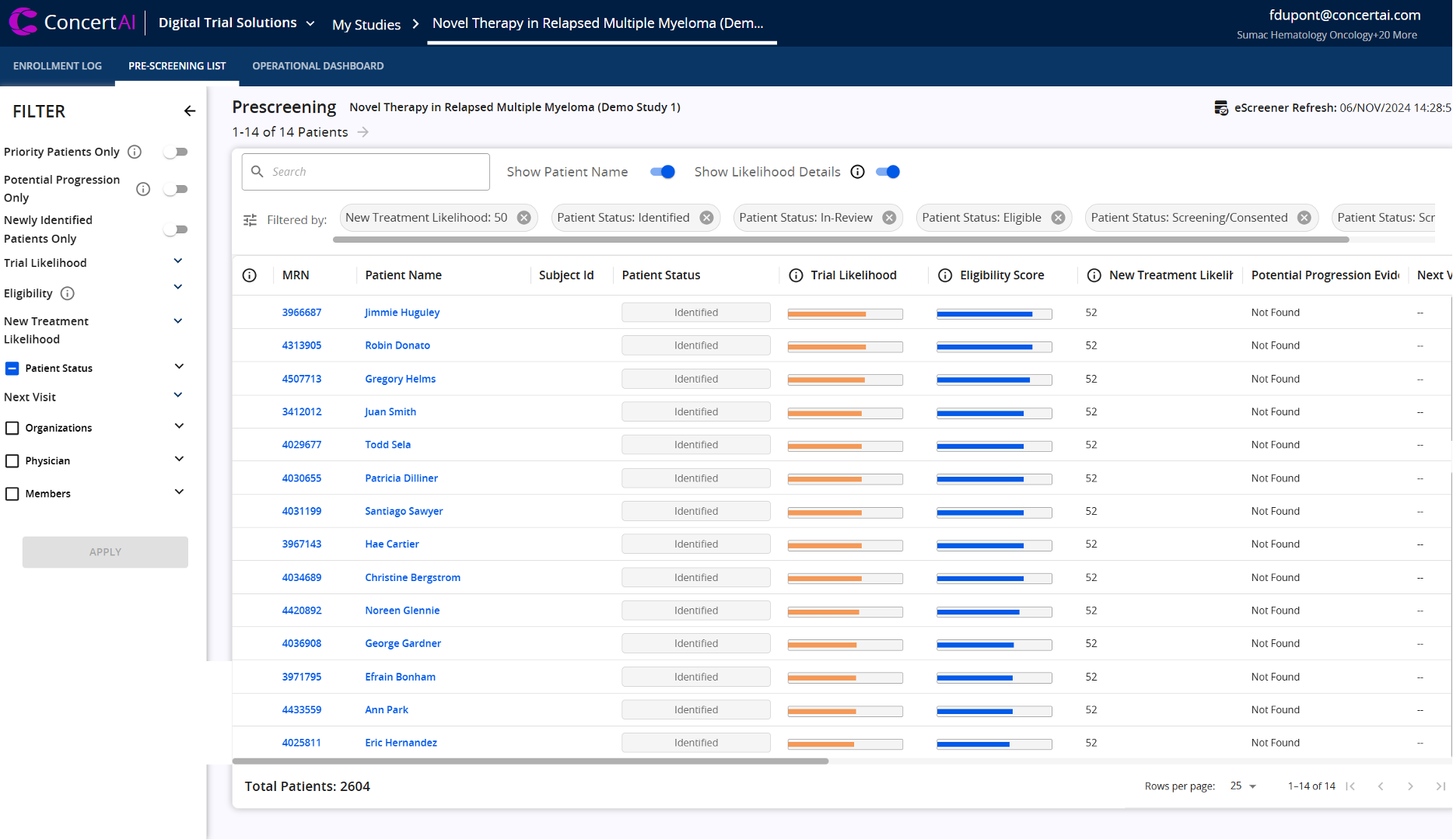1453x840 pixels.
Task: Click the patient Search input field
Action: pyautogui.click(x=373, y=172)
